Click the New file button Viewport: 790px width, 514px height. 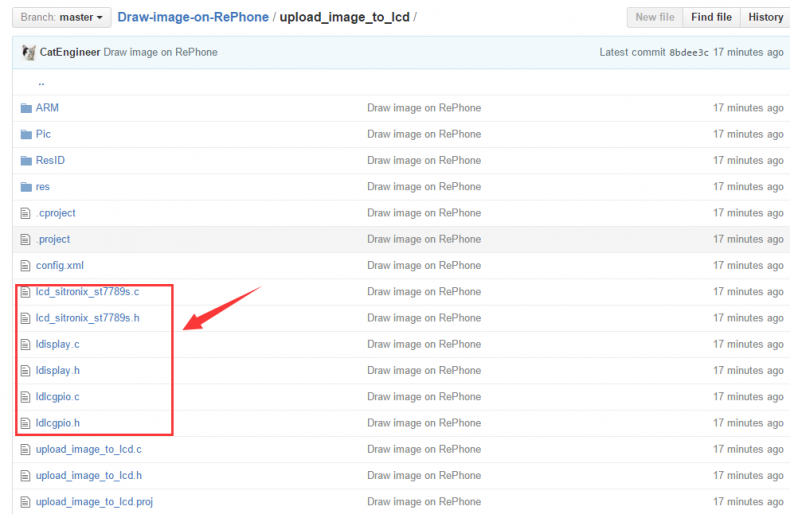point(654,18)
